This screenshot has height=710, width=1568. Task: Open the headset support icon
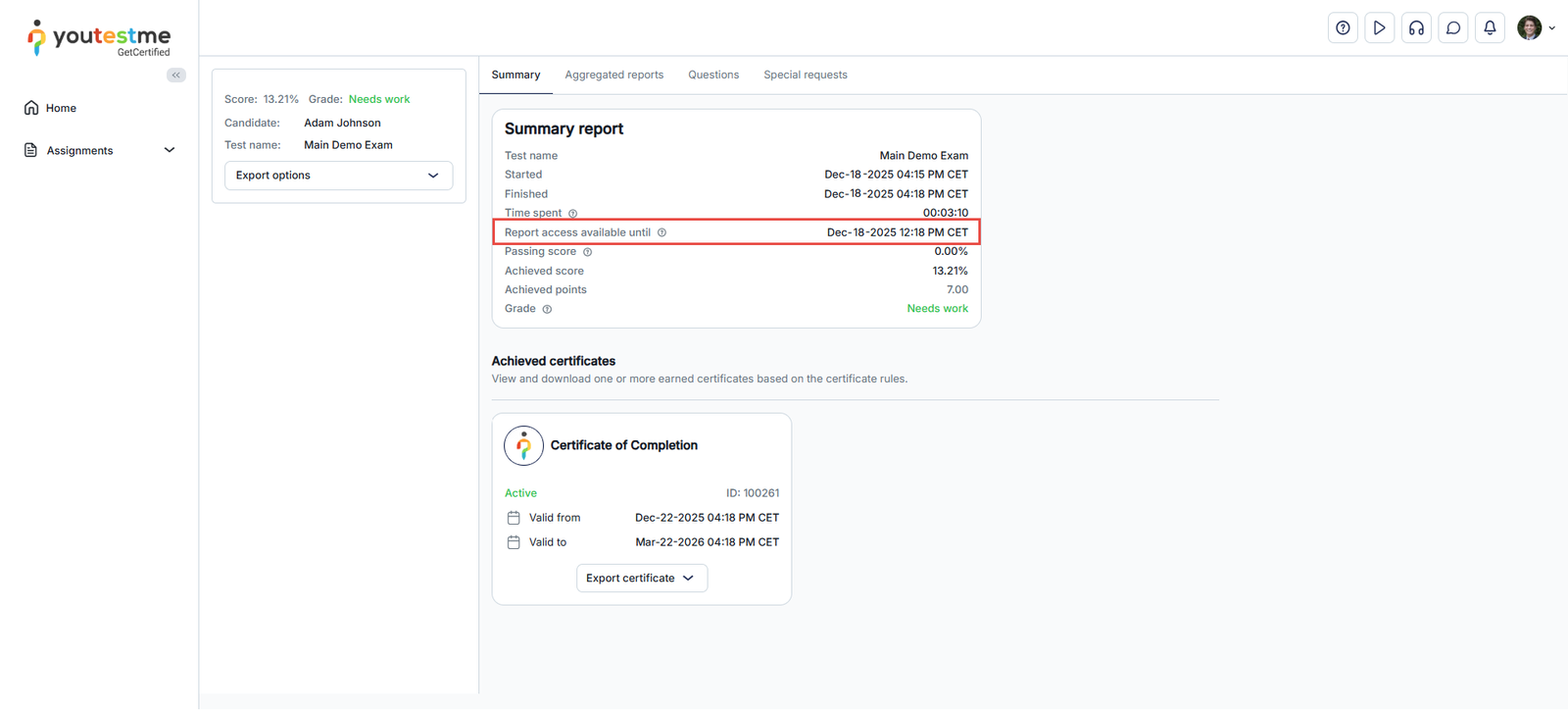click(1416, 28)
